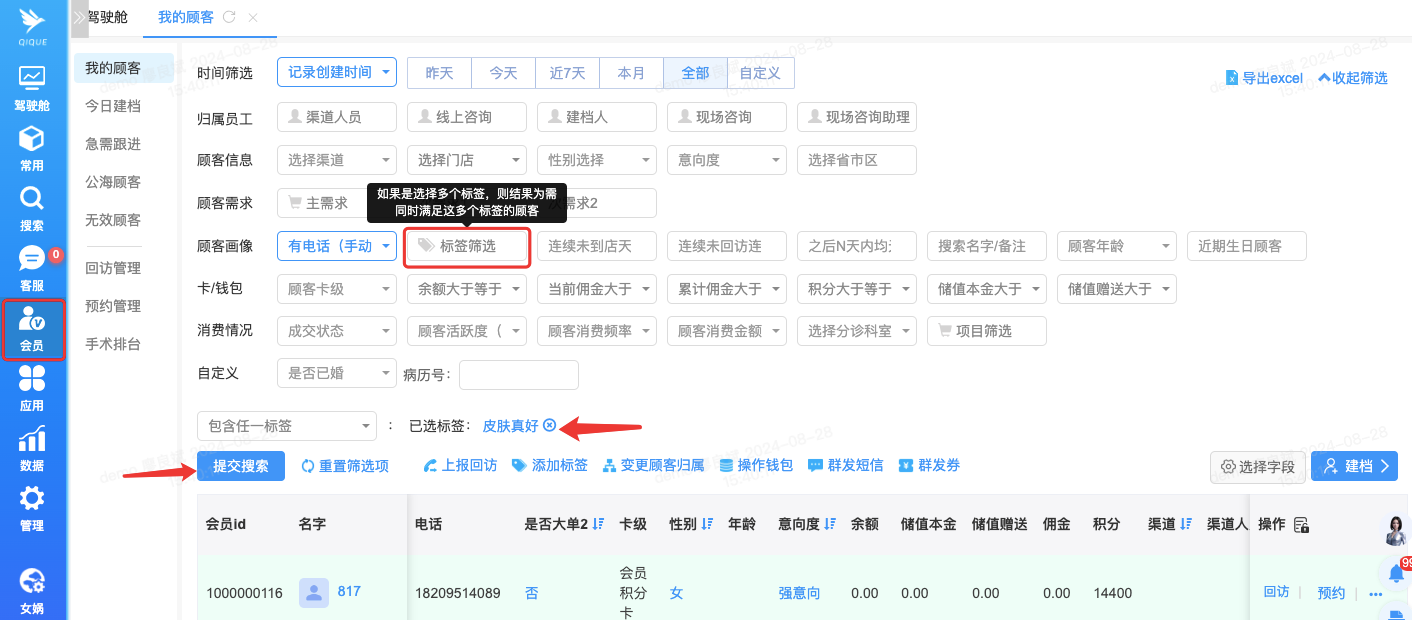Open the 包含任一标签 dropdown

pyautogui.click(x=286, y=426)
